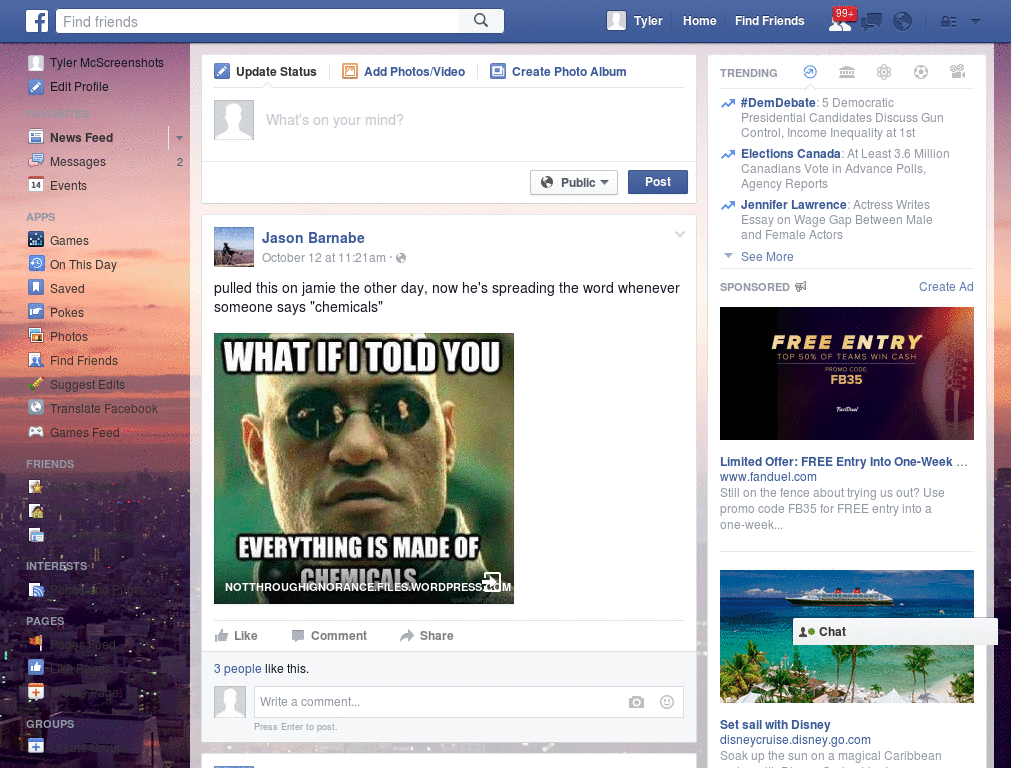Click the www.fanduel.com ad link

768,477
